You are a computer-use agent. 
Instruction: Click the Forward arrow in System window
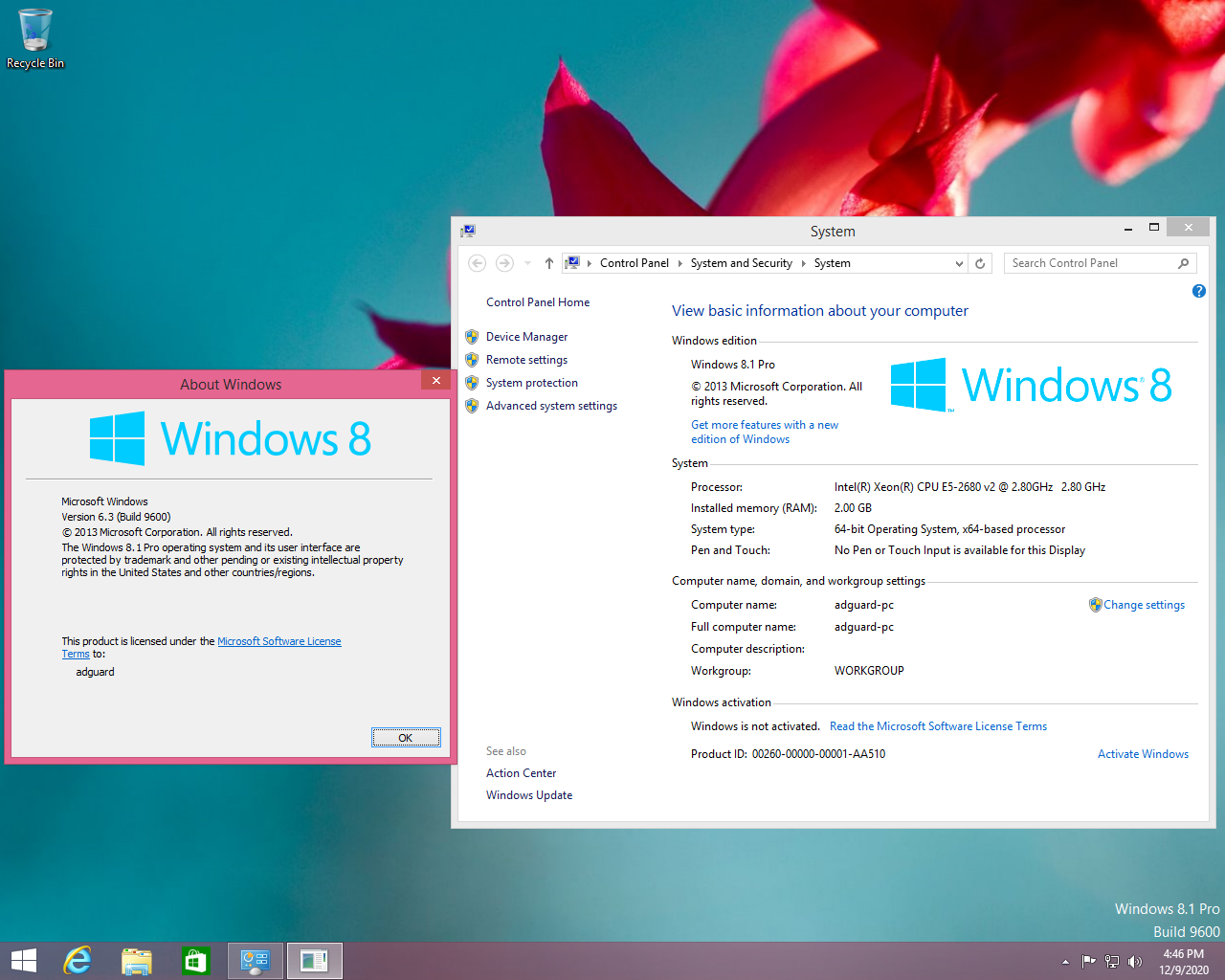[x=504, y=263]
